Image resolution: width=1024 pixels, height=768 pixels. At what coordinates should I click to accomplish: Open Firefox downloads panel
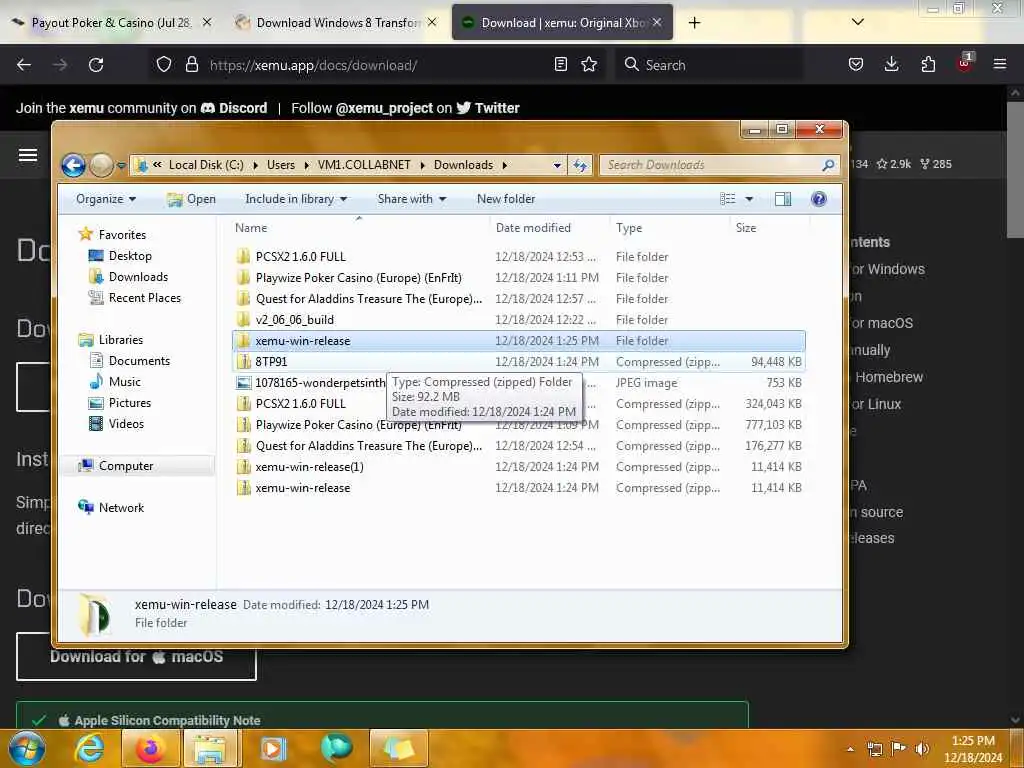[x=891, y=65]
